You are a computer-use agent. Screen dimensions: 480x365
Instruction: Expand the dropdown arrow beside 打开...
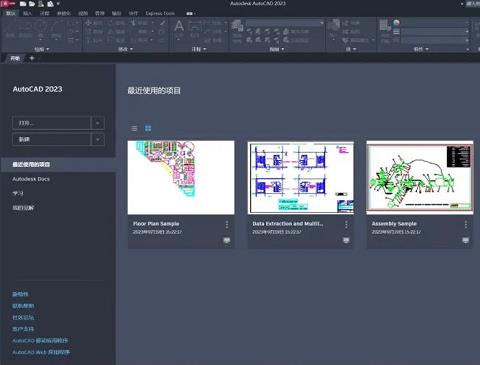point(98,123)
